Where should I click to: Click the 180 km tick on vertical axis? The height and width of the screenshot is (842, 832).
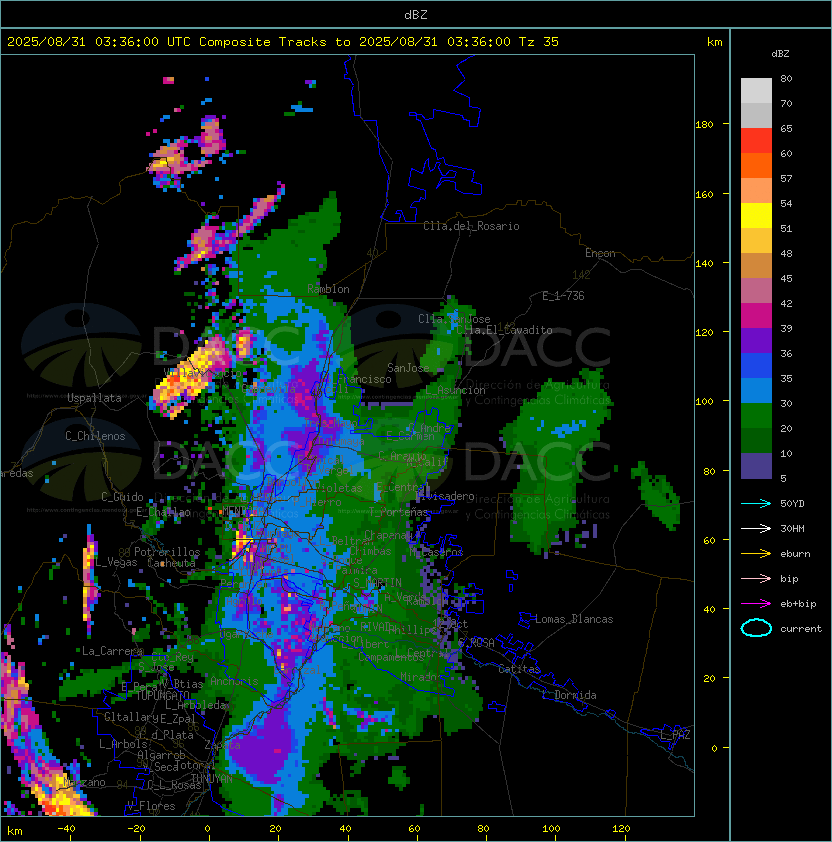pos(704,124)
